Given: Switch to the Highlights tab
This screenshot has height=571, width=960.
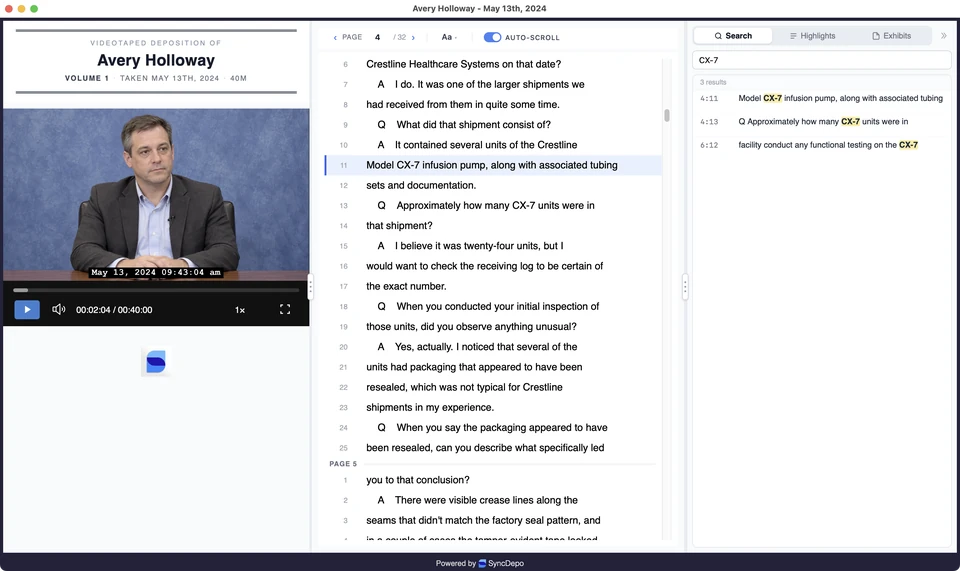Looking at the screenshot, I should tap(812, 36).
